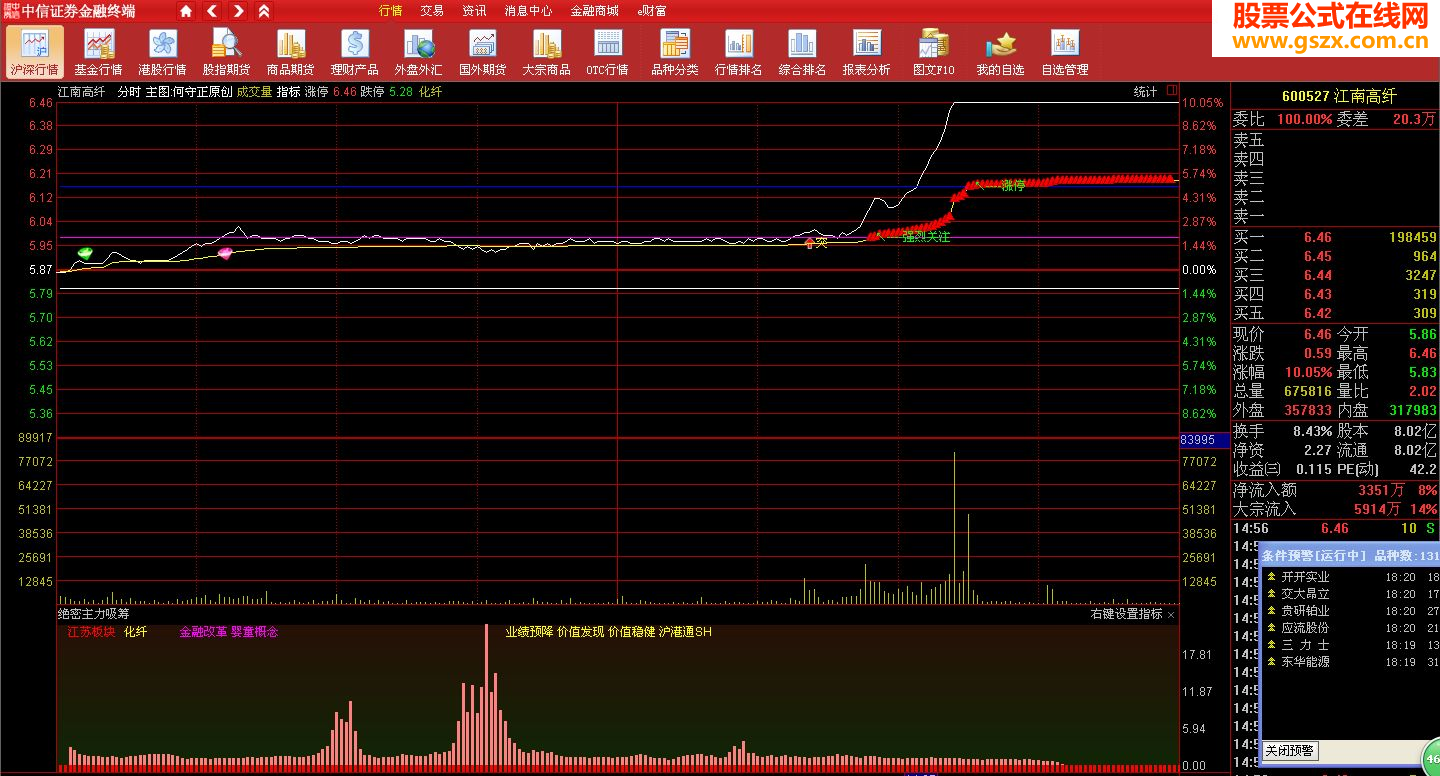Open the 港股行情 Hong Kong quotes icon
1440x776 pixels.
point(162,52)
